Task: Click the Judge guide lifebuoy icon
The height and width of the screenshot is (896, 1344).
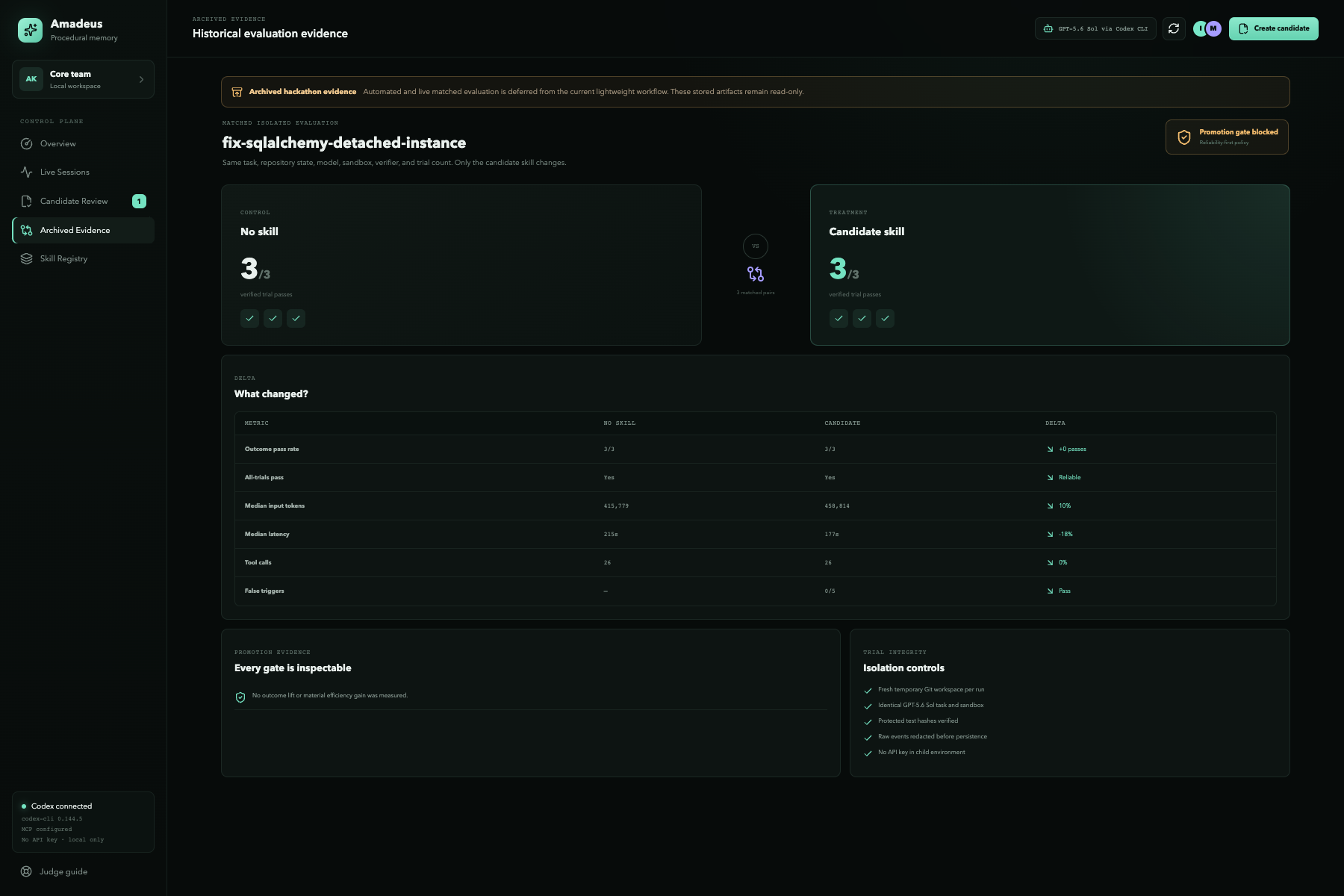Action: click(x=26, y=871)
